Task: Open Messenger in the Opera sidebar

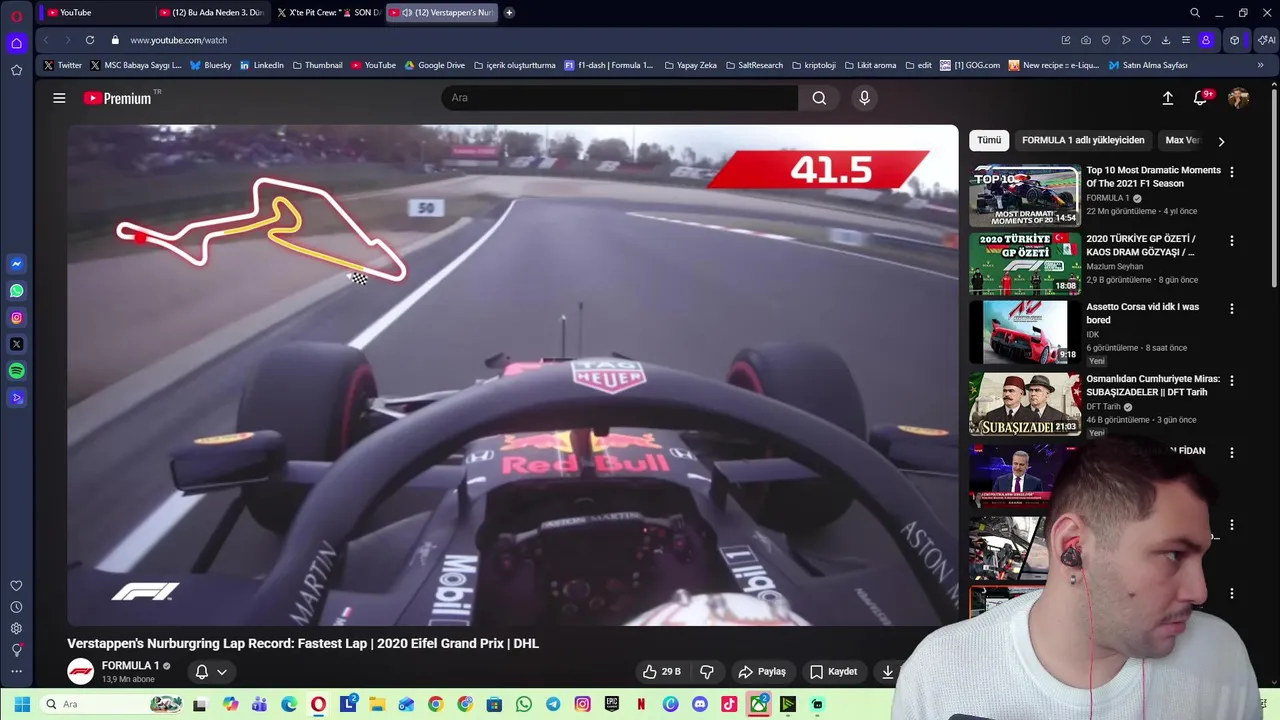Action: click(16, 264)
